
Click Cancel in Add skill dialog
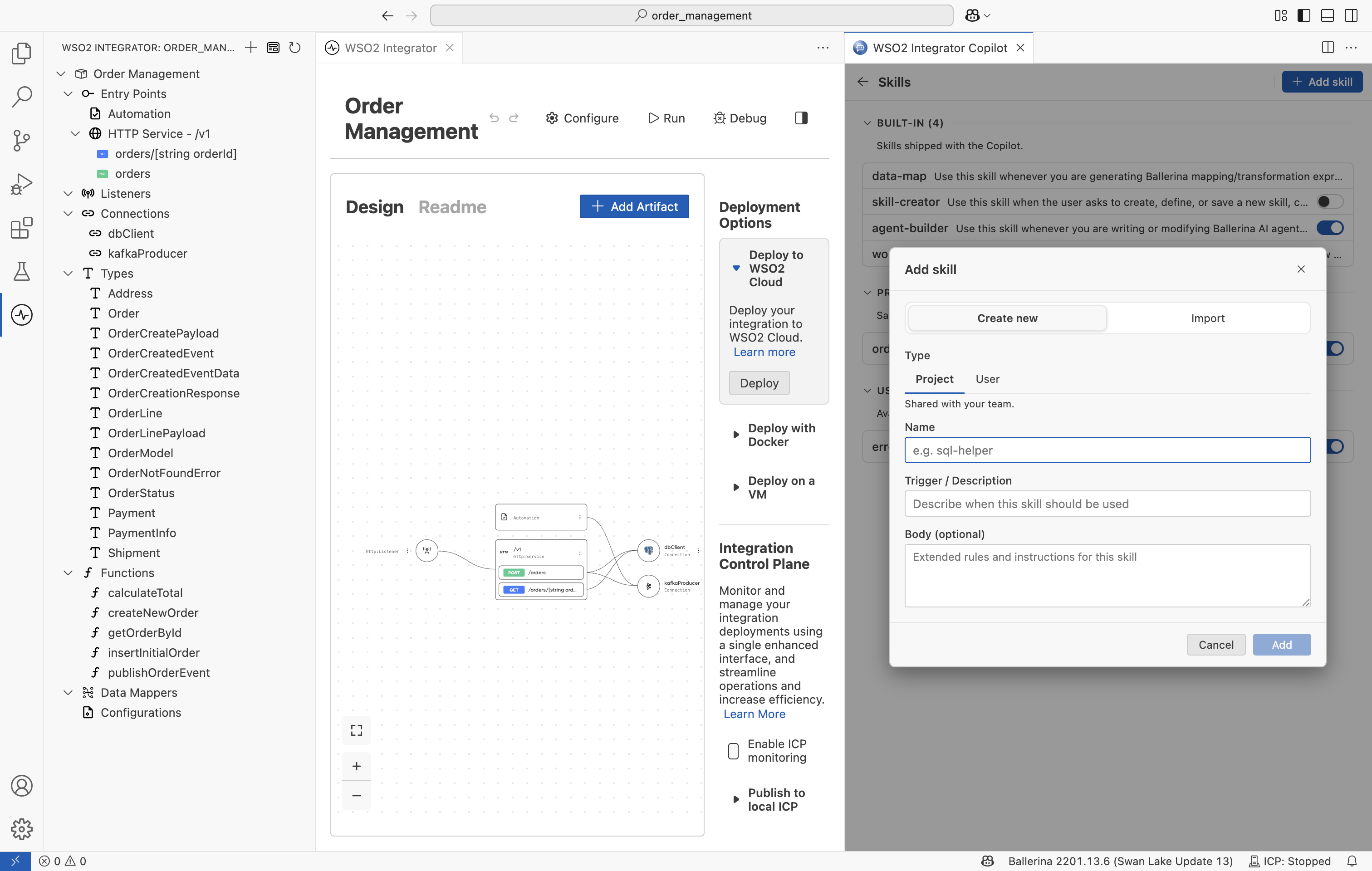click(x=1216, y=644)
